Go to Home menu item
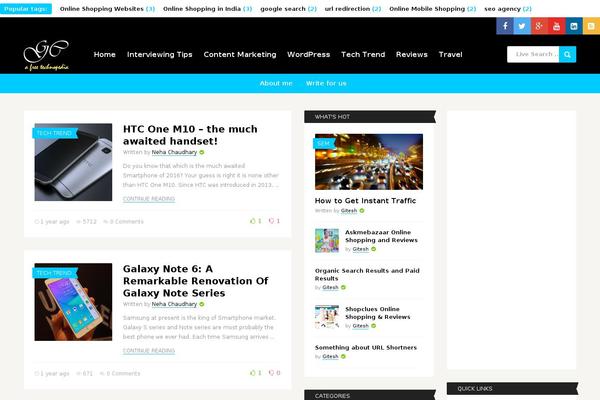600x400 pixels. pos(104,54)
